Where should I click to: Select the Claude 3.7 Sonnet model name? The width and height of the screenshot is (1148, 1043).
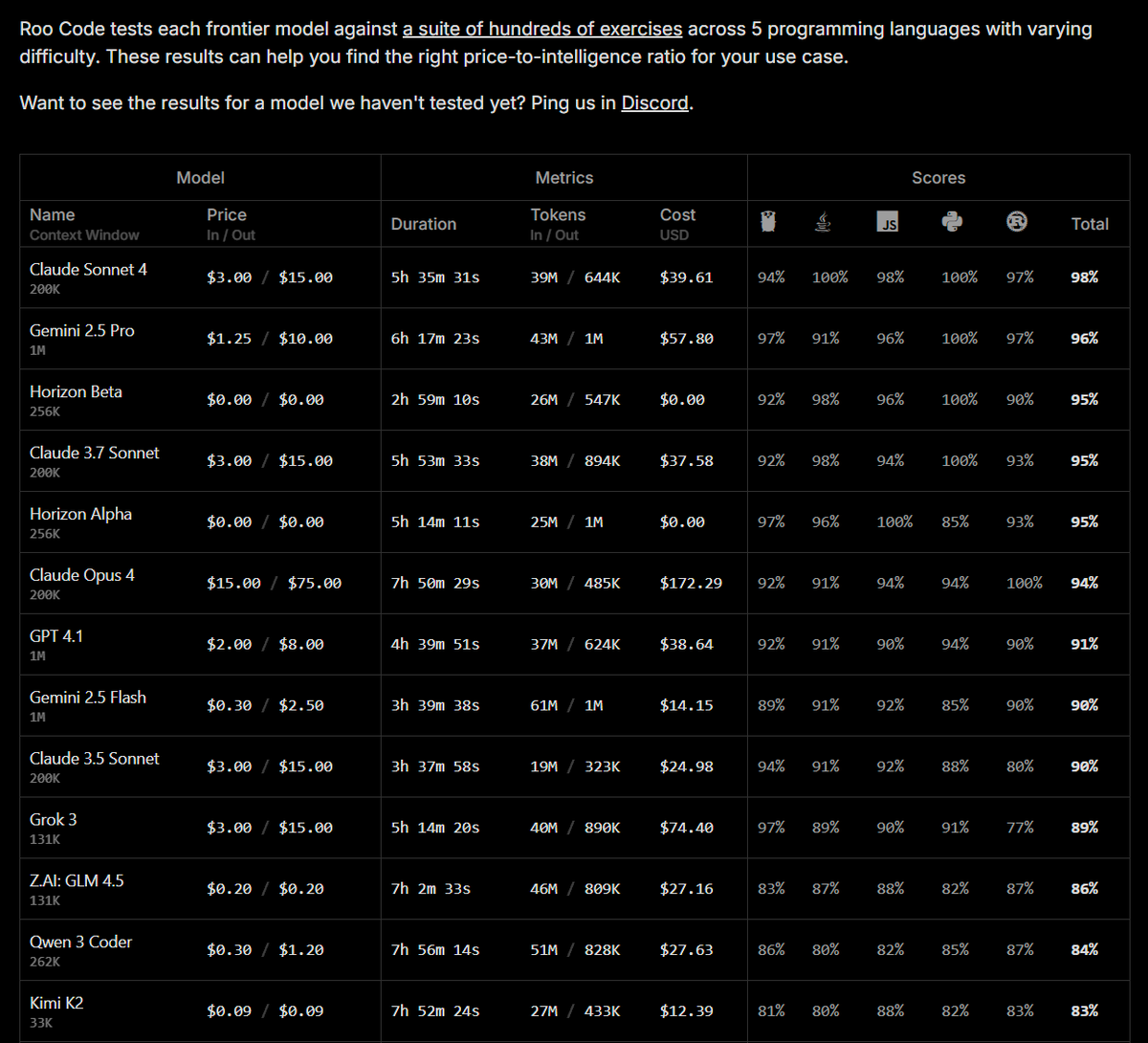[95, 454]
